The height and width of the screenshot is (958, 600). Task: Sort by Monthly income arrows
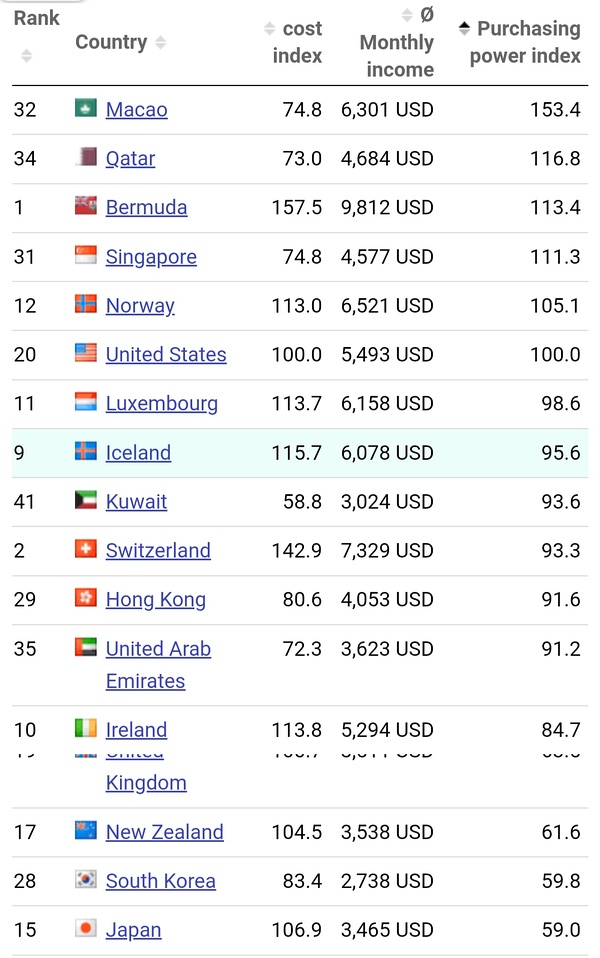pos(407,15)
